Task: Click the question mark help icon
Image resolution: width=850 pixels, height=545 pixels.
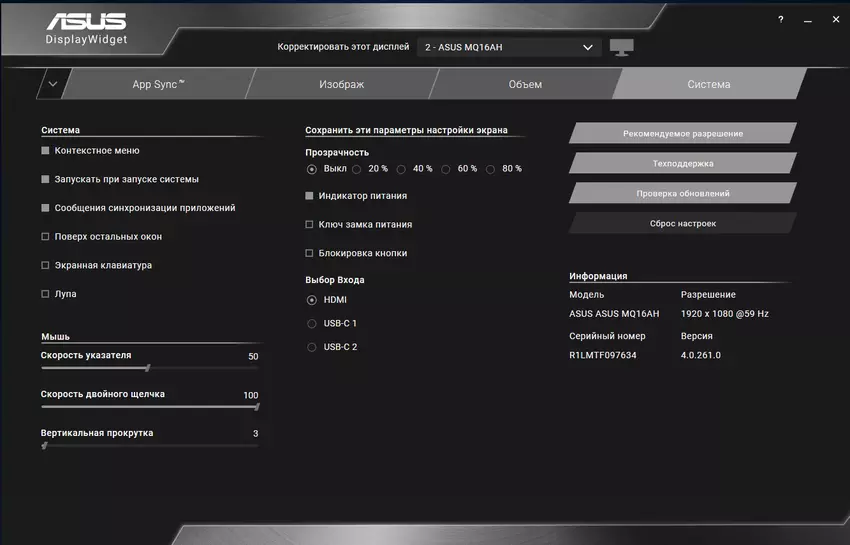Action: [780, 19]
